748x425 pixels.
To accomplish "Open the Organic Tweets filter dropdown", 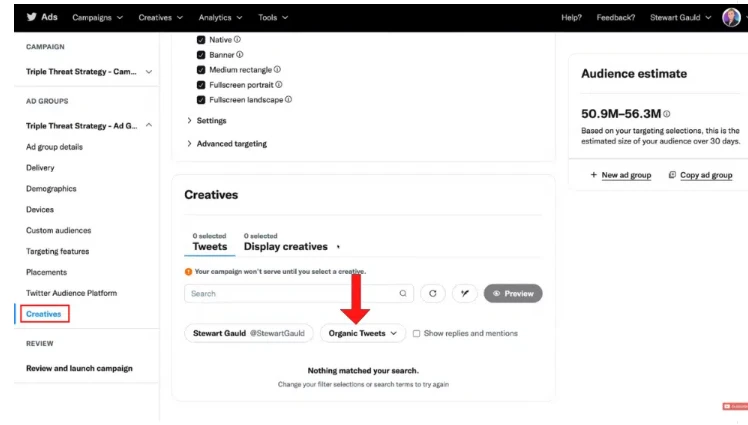I will tap(363, 333).
